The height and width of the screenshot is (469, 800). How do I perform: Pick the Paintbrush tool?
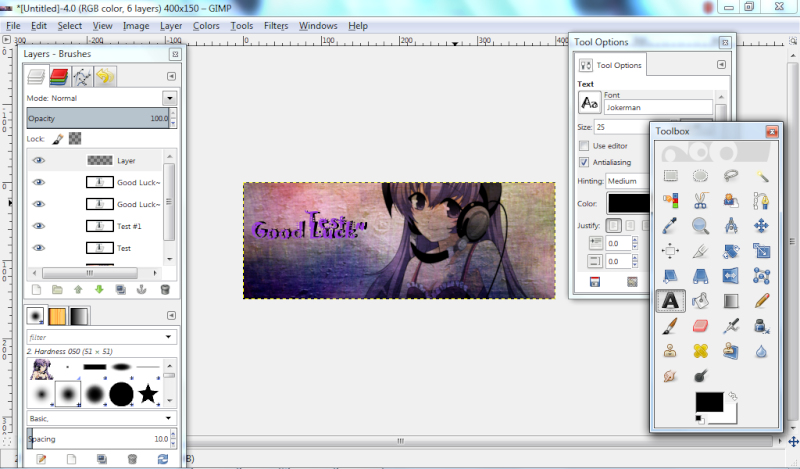[670, 326]
